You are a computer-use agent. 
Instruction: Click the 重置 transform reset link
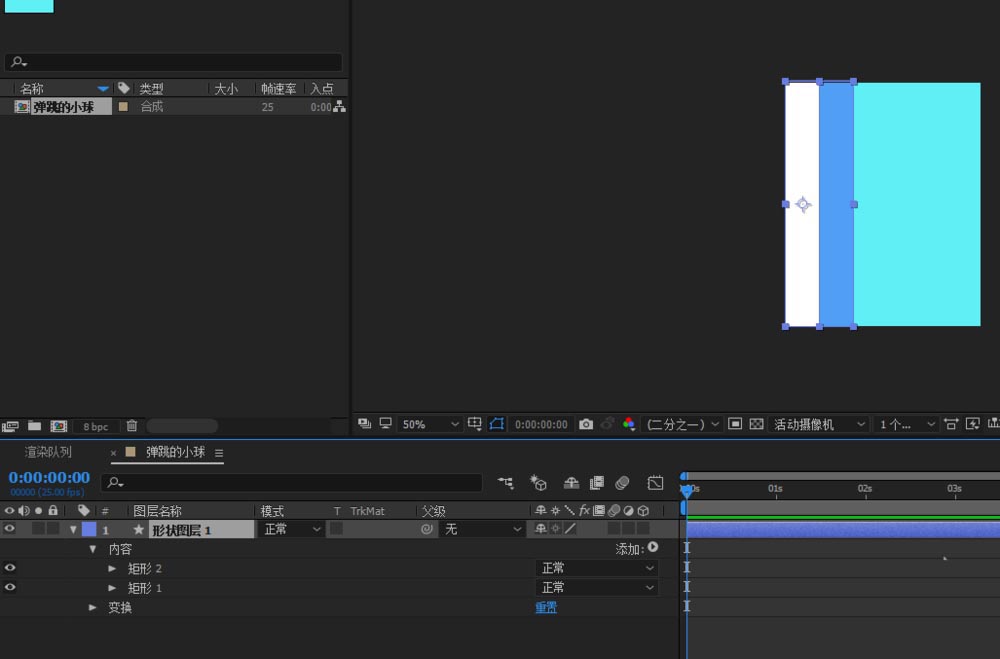[546, 607]
